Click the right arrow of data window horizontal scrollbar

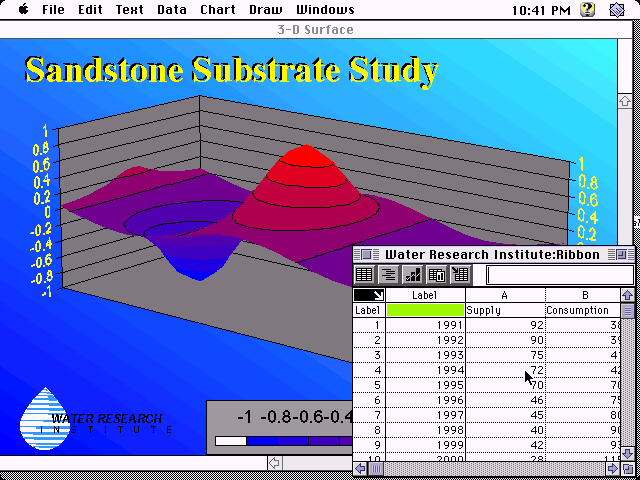[613, 469]
